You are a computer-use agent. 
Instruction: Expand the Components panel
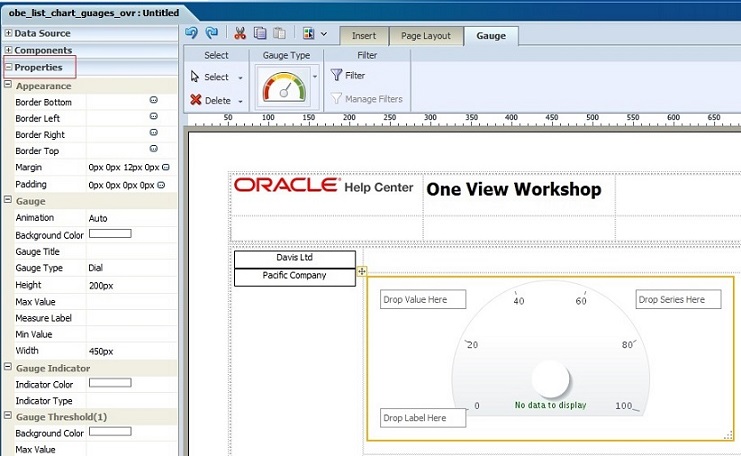9,50
